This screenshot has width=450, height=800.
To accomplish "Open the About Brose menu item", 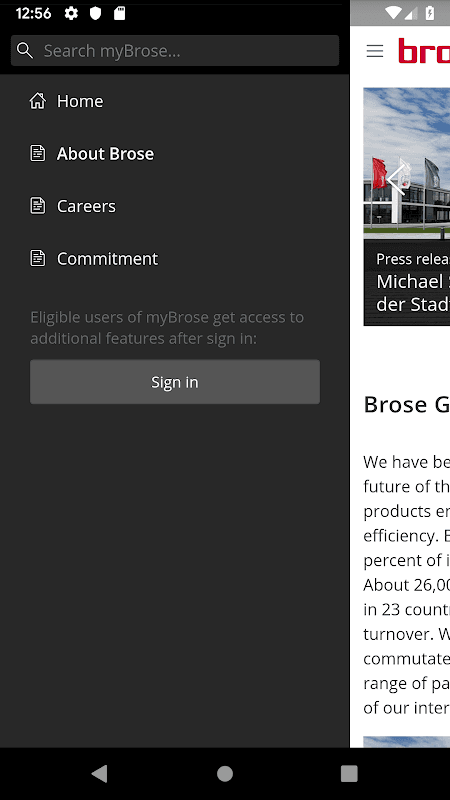I will pos(105,154).
